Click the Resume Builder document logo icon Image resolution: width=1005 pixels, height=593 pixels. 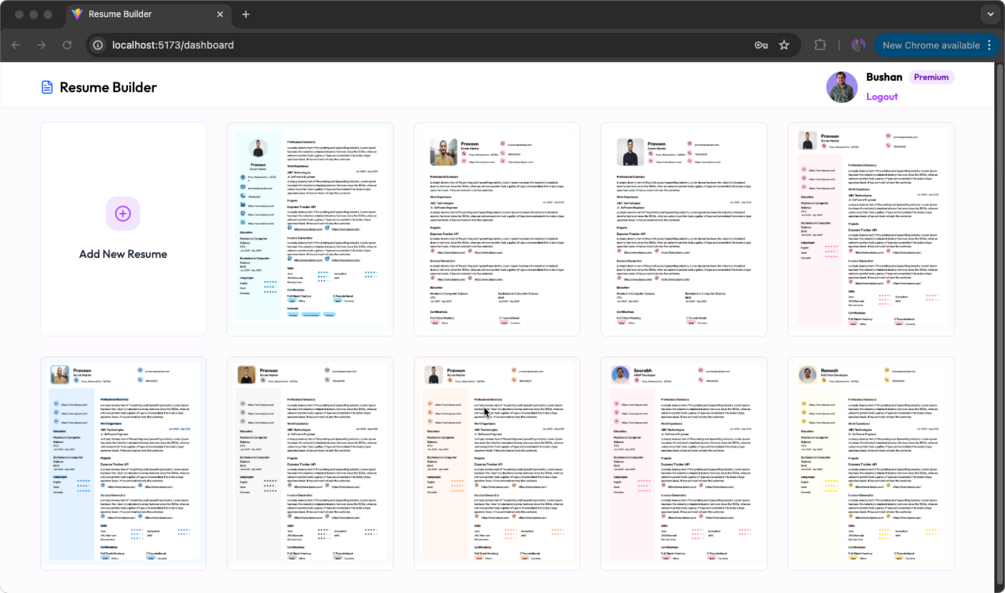coord(47,87)
